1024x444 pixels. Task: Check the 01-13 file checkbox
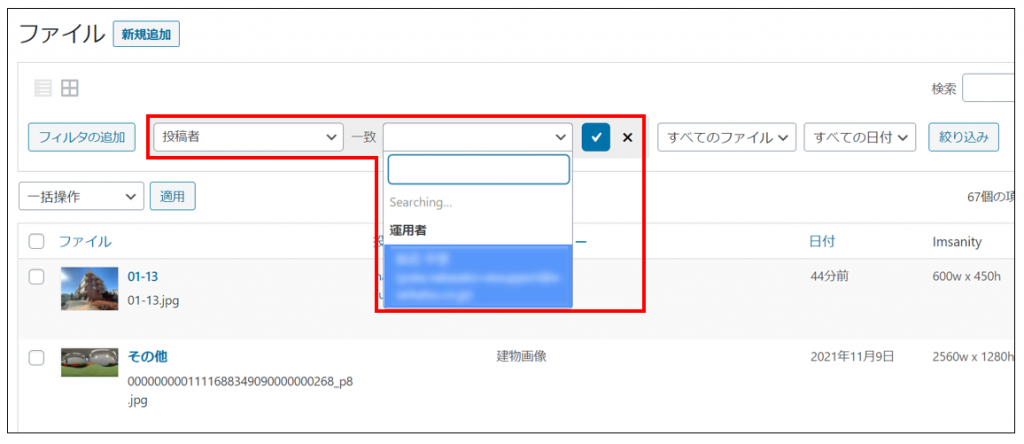point(37,277)
